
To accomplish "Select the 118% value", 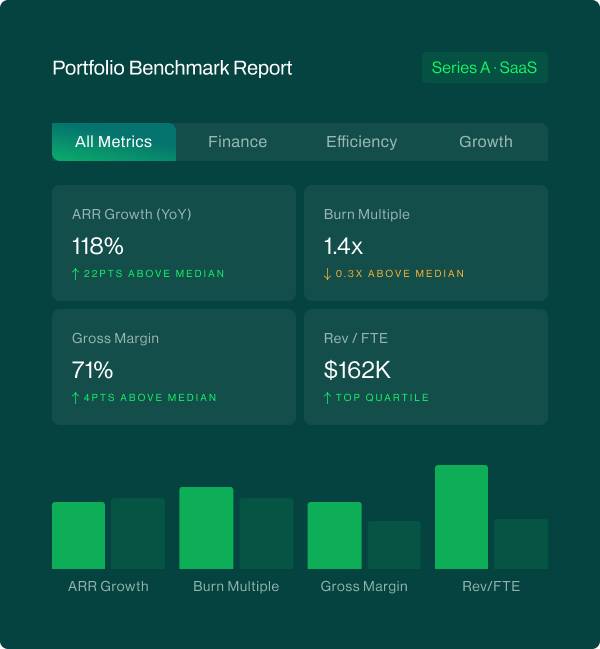I will 98,246.
